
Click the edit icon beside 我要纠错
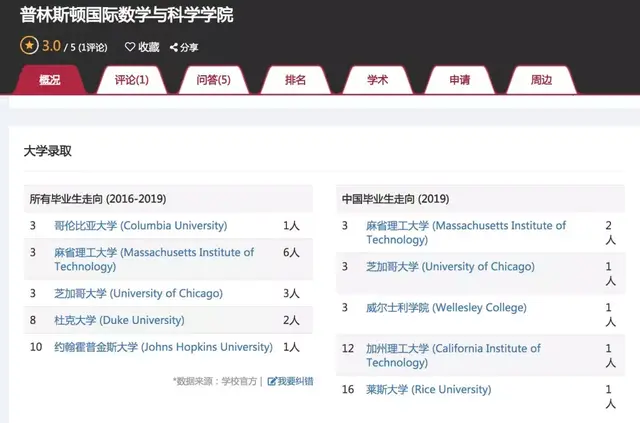coord(272,381)
